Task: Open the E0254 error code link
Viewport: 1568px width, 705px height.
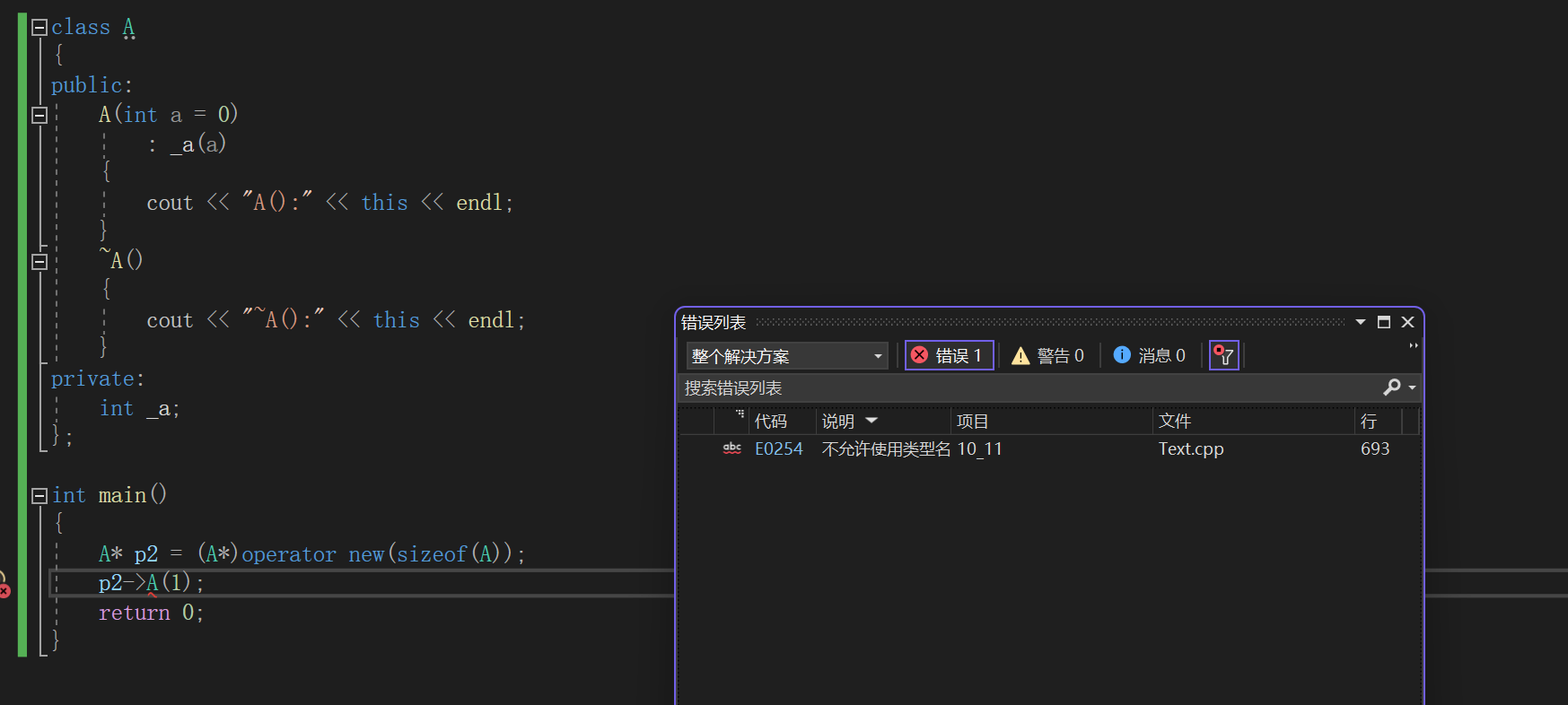Action: (779, 448)
